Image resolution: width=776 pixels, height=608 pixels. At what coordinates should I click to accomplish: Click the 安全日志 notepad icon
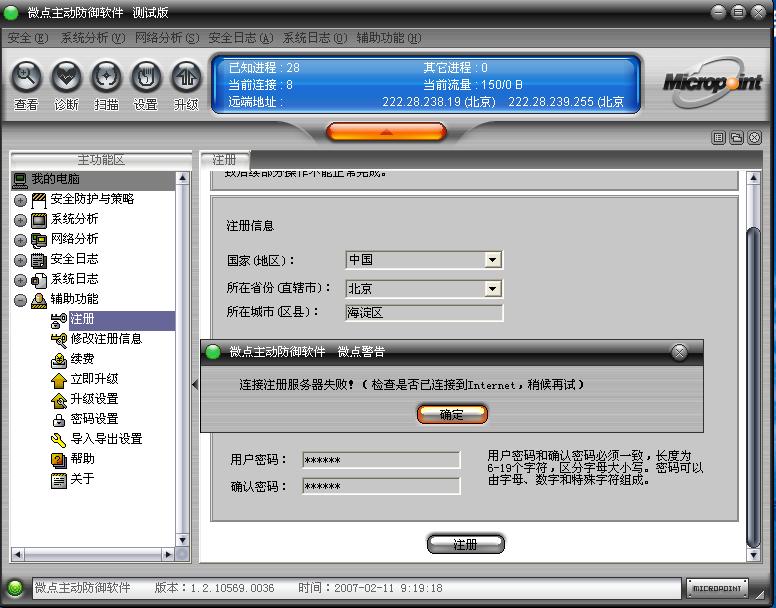coord(39,260)
